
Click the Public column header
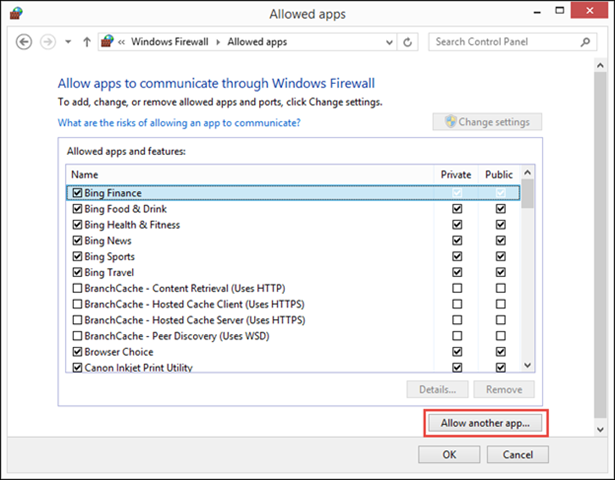pyautogui.click(x=499, y=175)
